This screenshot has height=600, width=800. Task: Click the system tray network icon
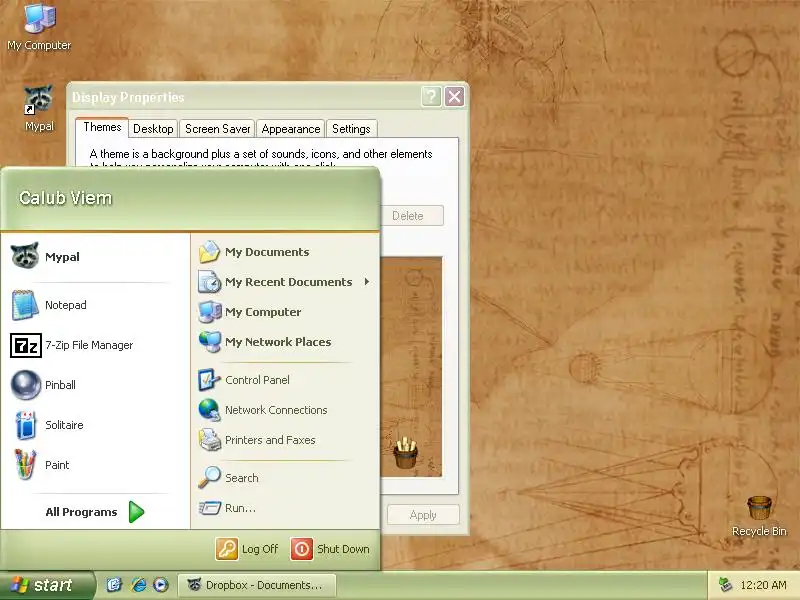724,585
